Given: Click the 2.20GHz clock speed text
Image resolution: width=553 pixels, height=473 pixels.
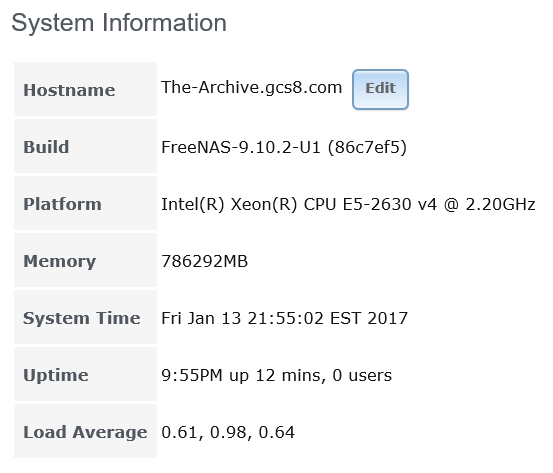Looking at the screenshot, I should (x=500, y=204).
